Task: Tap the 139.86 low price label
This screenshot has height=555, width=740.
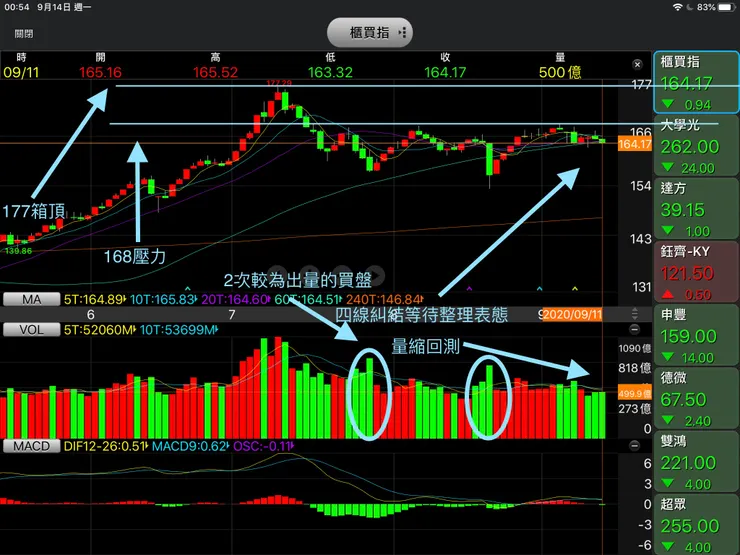Action: coord(18,251)
